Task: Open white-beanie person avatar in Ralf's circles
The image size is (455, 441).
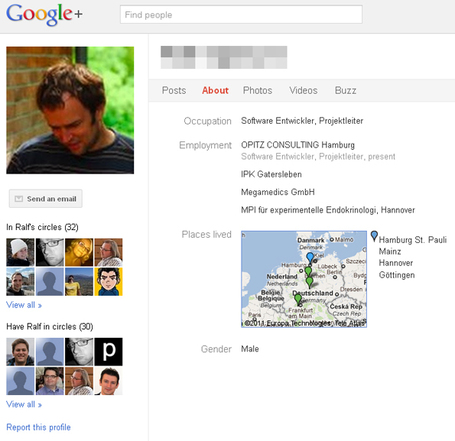Action: point(20,252)
